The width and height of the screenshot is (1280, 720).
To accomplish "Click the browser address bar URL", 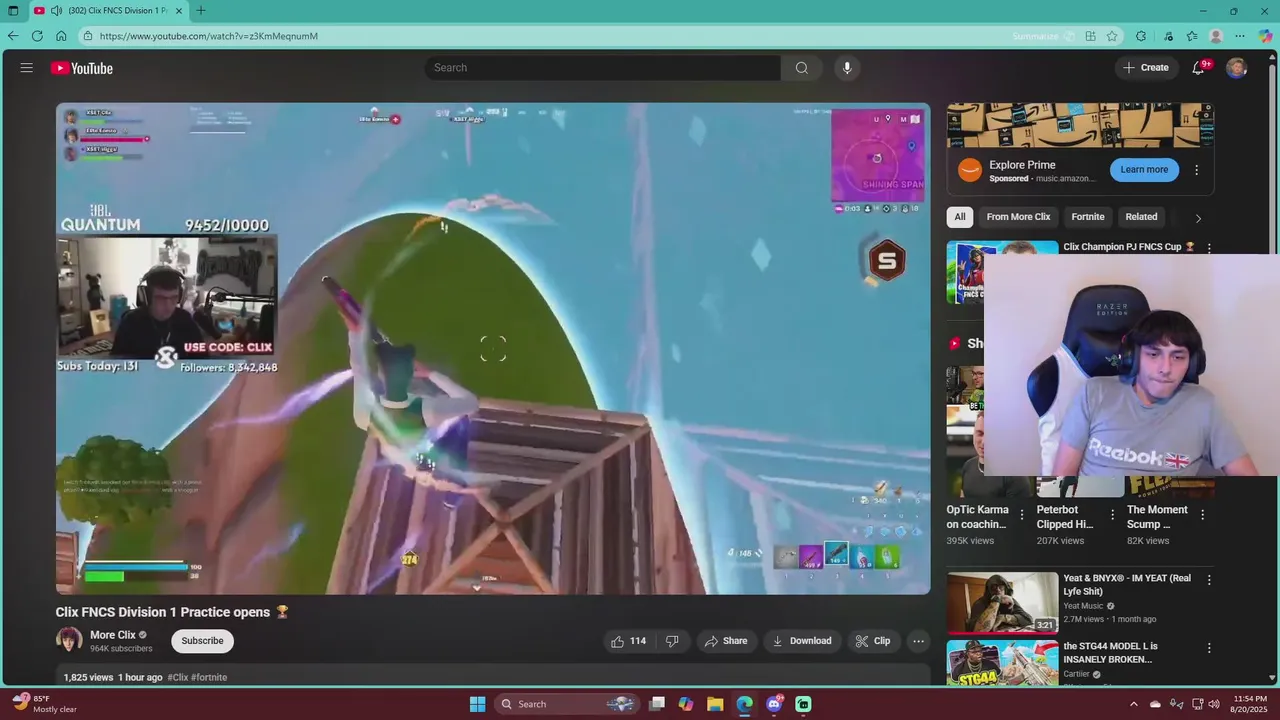I will (209, 36).
